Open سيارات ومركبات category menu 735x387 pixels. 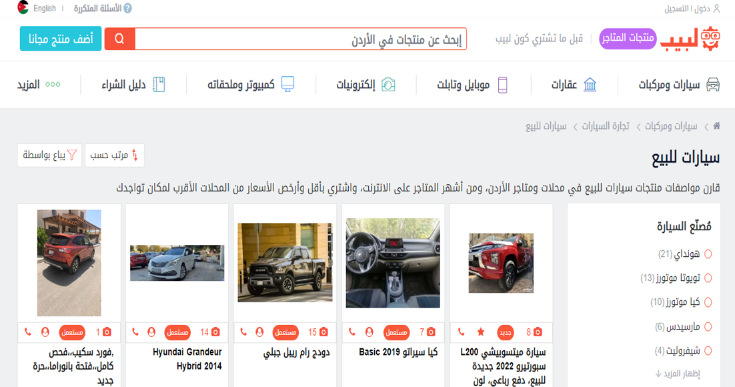679,85
